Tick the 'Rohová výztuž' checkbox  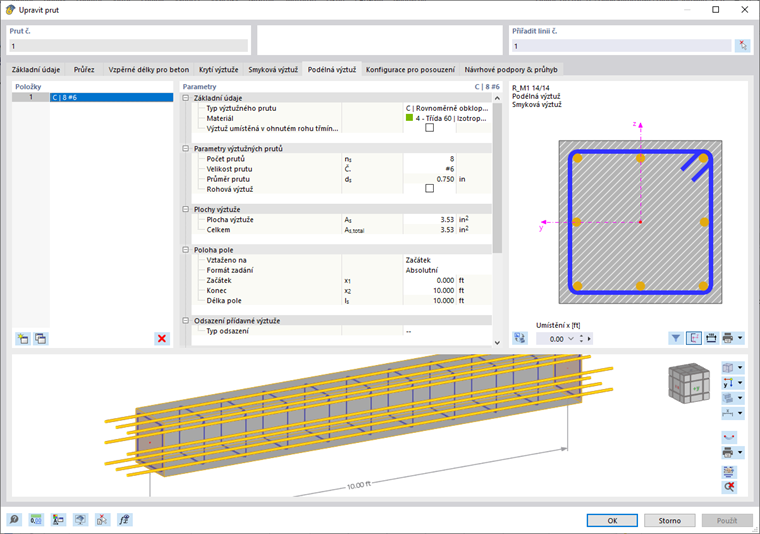pyautogui.click(x=429, y=188)
